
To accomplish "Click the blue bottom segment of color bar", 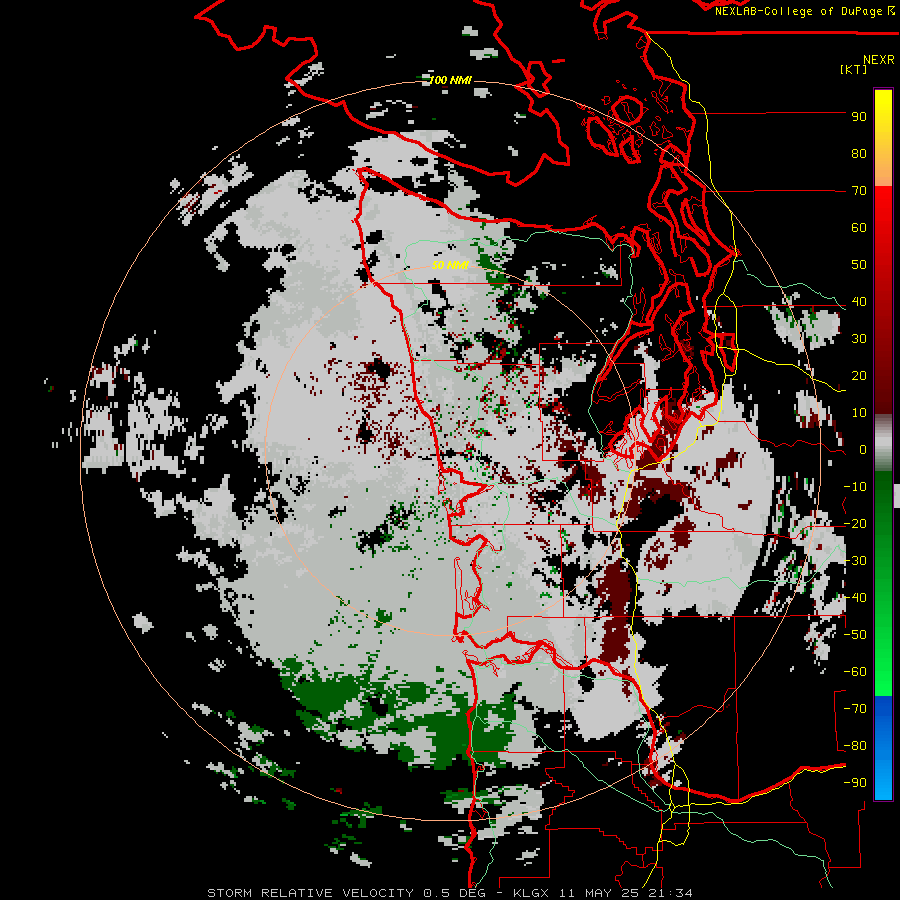I will tap(883, 748).
